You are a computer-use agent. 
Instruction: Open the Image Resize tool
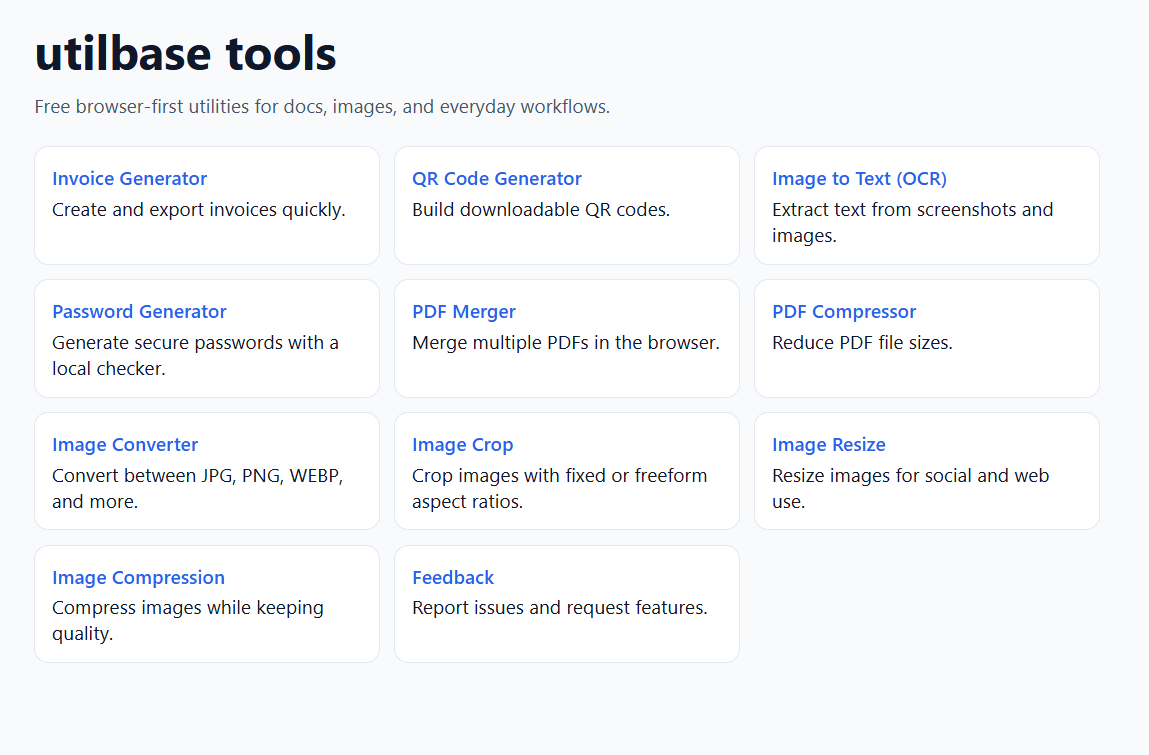tap(828, 444)
